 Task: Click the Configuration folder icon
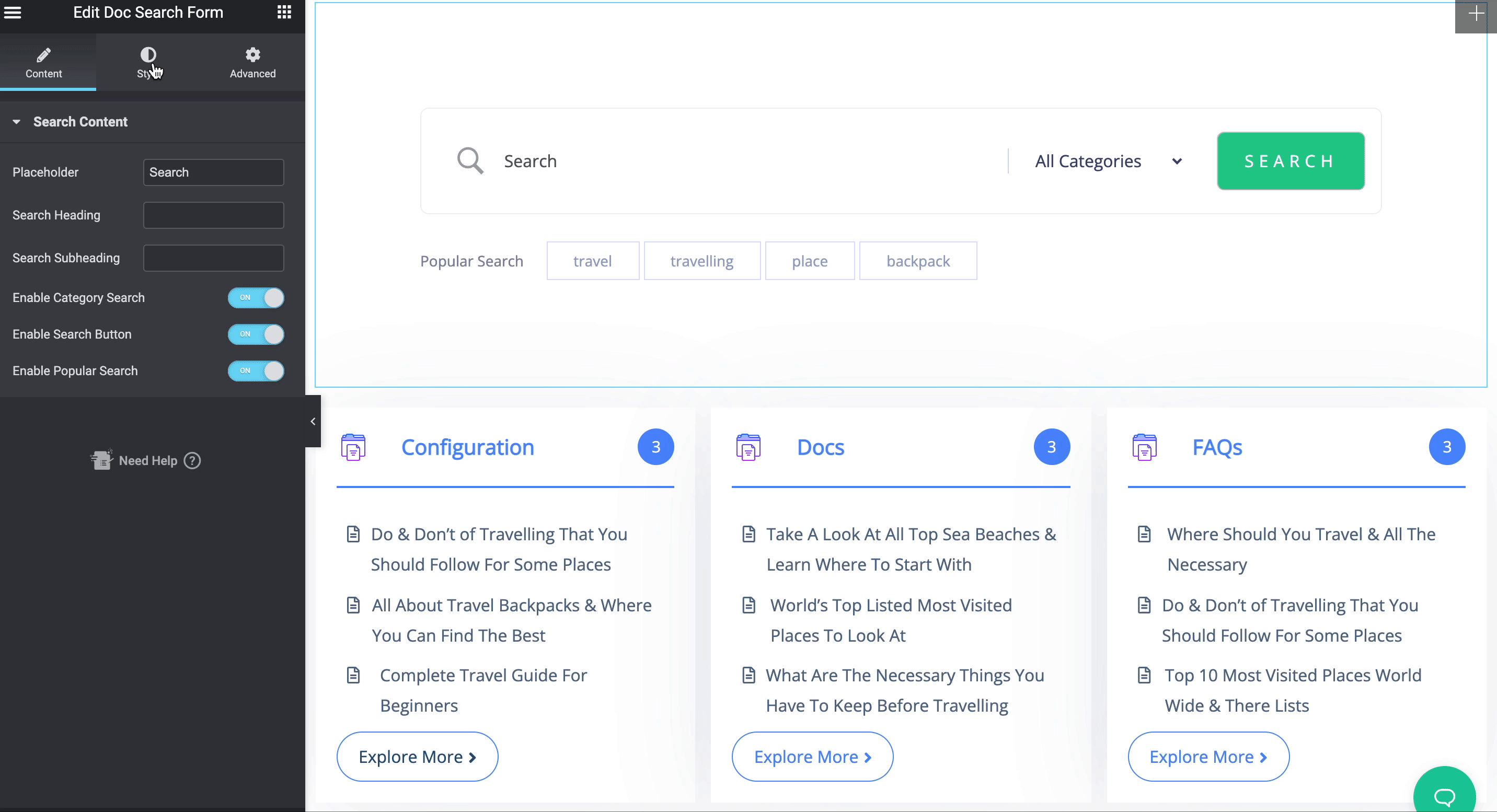tap(353, 447)
